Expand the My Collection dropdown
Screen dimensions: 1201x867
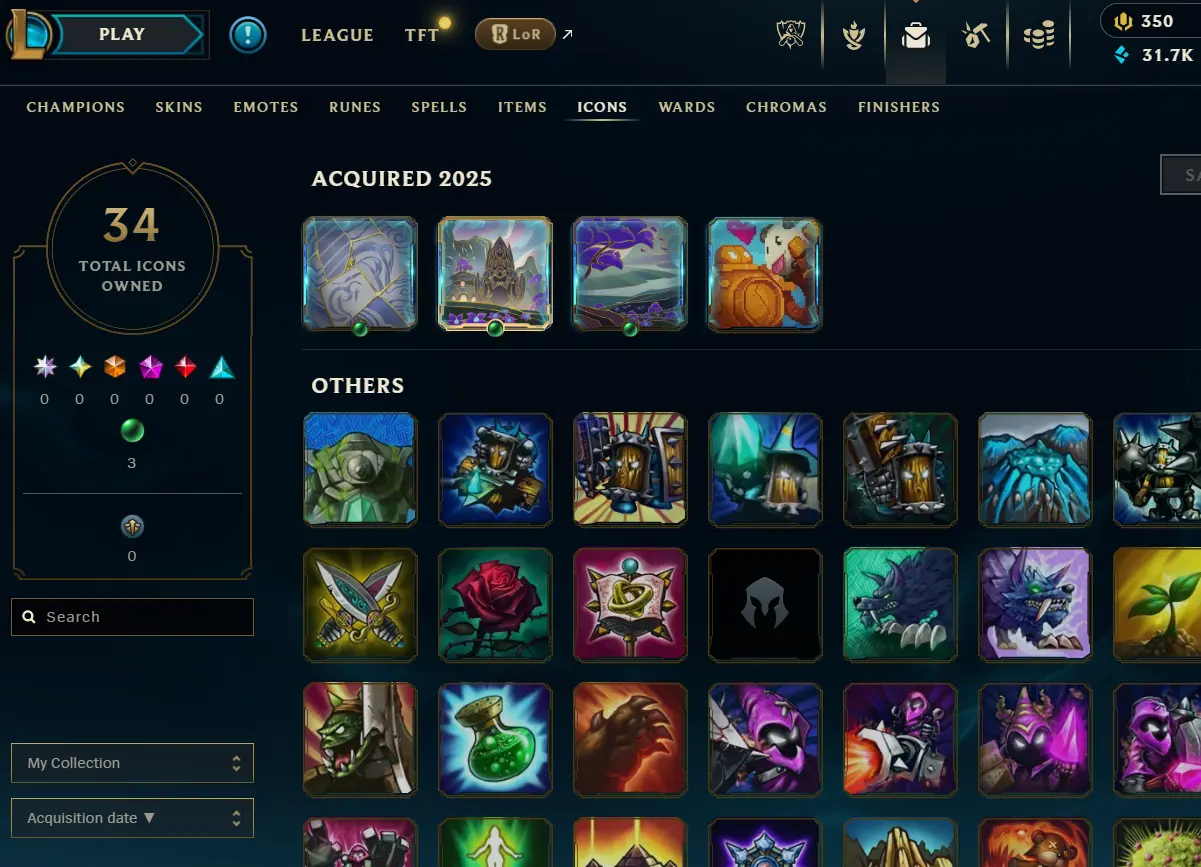pyautogui.click(x=132, y=763)
